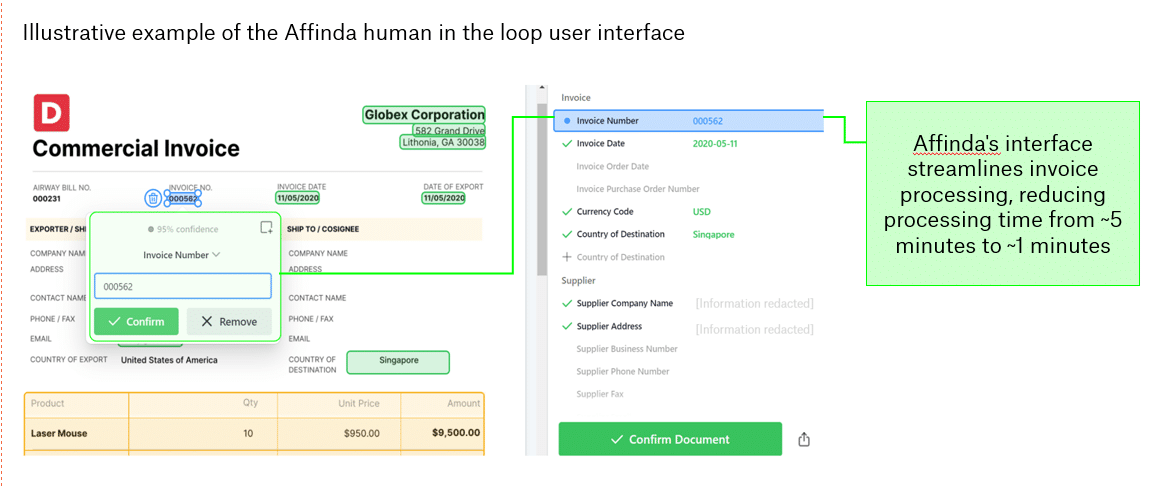This screenshot has height=486, width=1157.
Task: Click the plus icon next to Country of Destination
Action: point(567,257)
